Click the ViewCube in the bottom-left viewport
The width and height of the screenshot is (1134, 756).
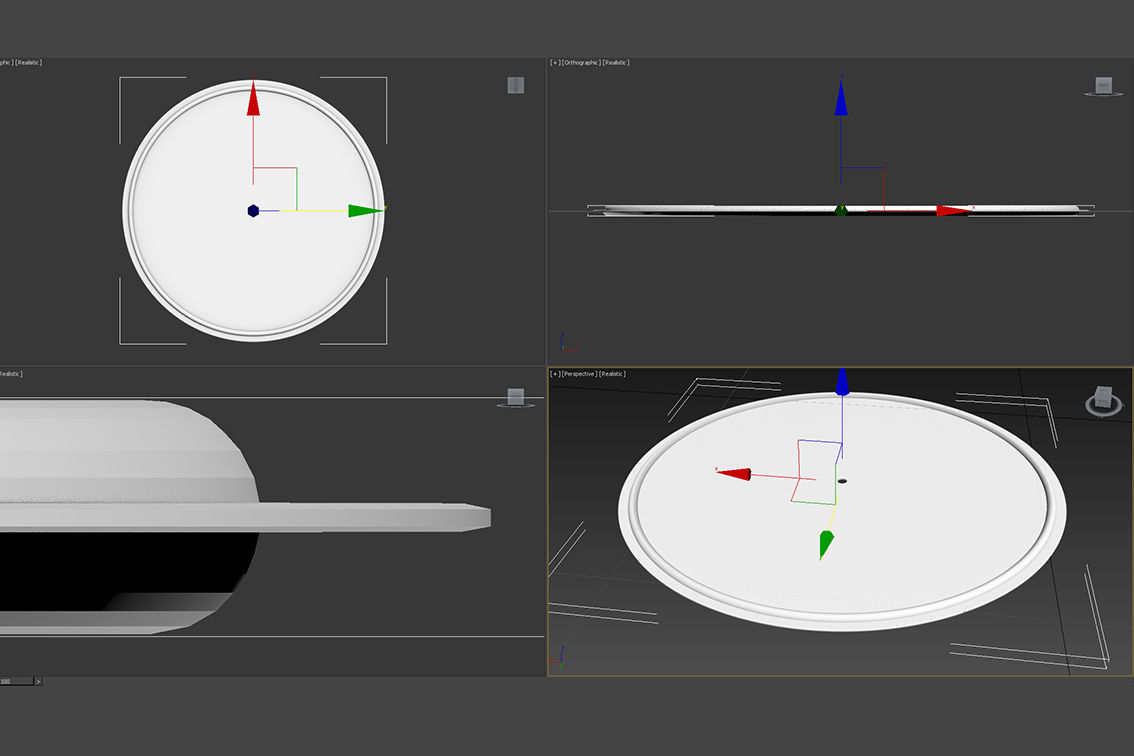[516, 397]
